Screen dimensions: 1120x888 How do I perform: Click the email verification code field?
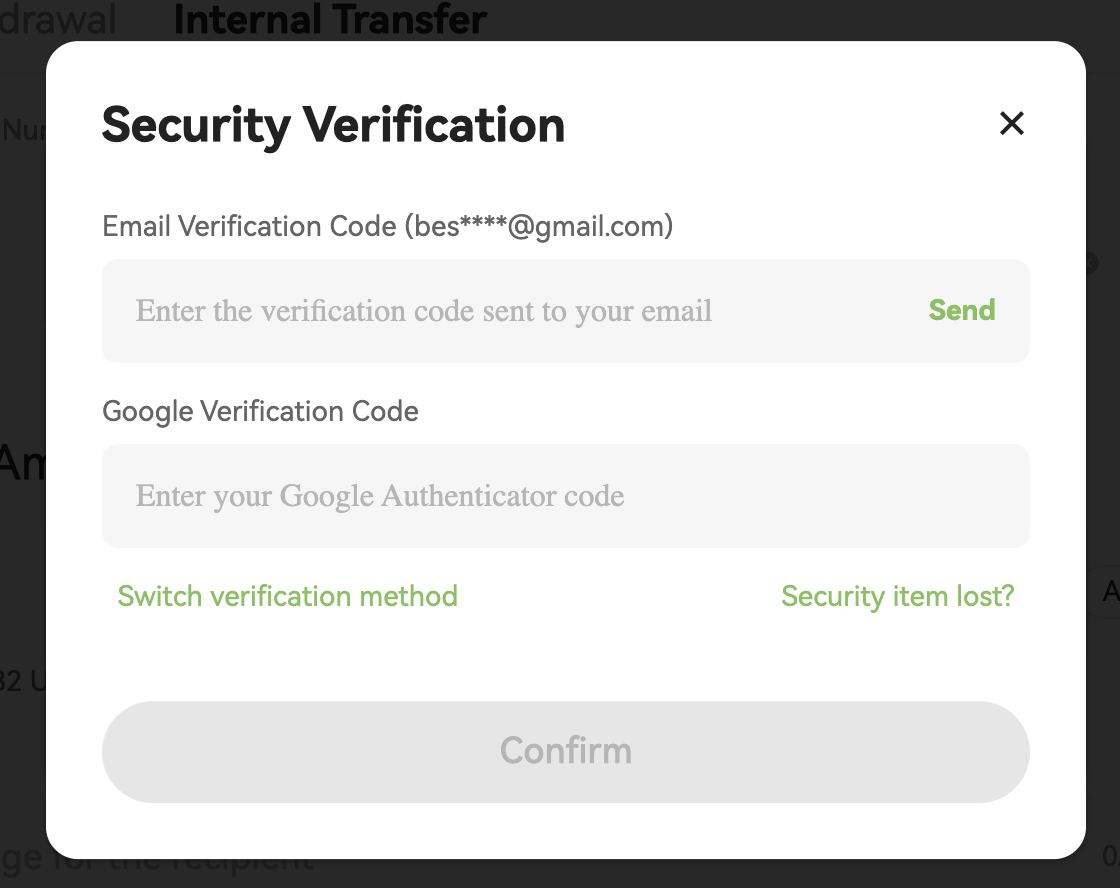(x=500, y=311)
